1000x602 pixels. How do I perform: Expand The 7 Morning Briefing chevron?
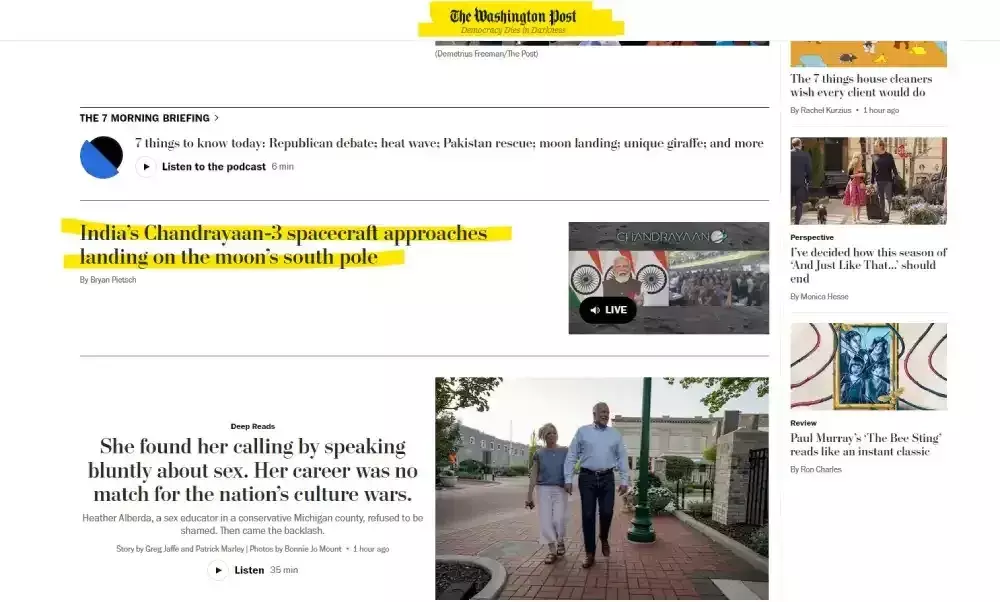click(x=217, y=118)
